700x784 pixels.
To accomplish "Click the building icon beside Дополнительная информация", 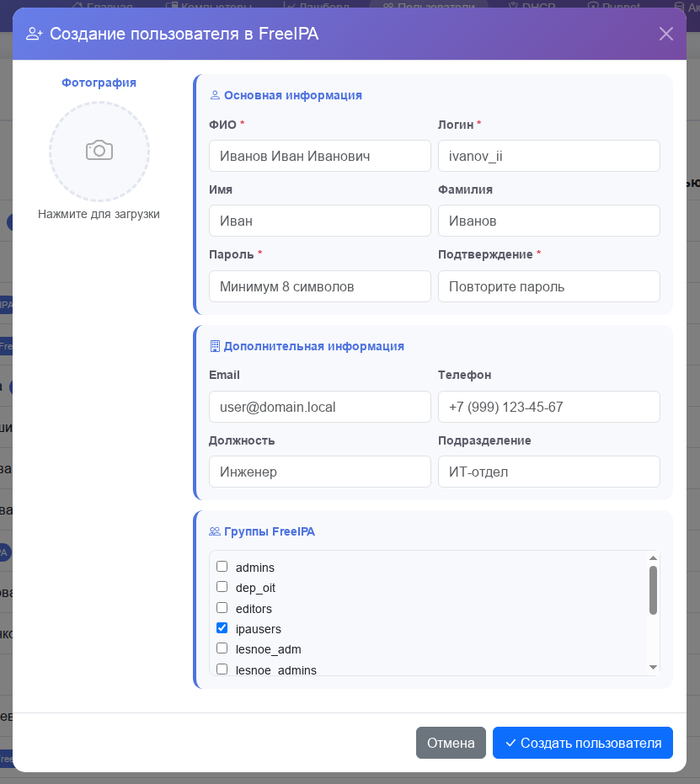I will click(214, 346).
